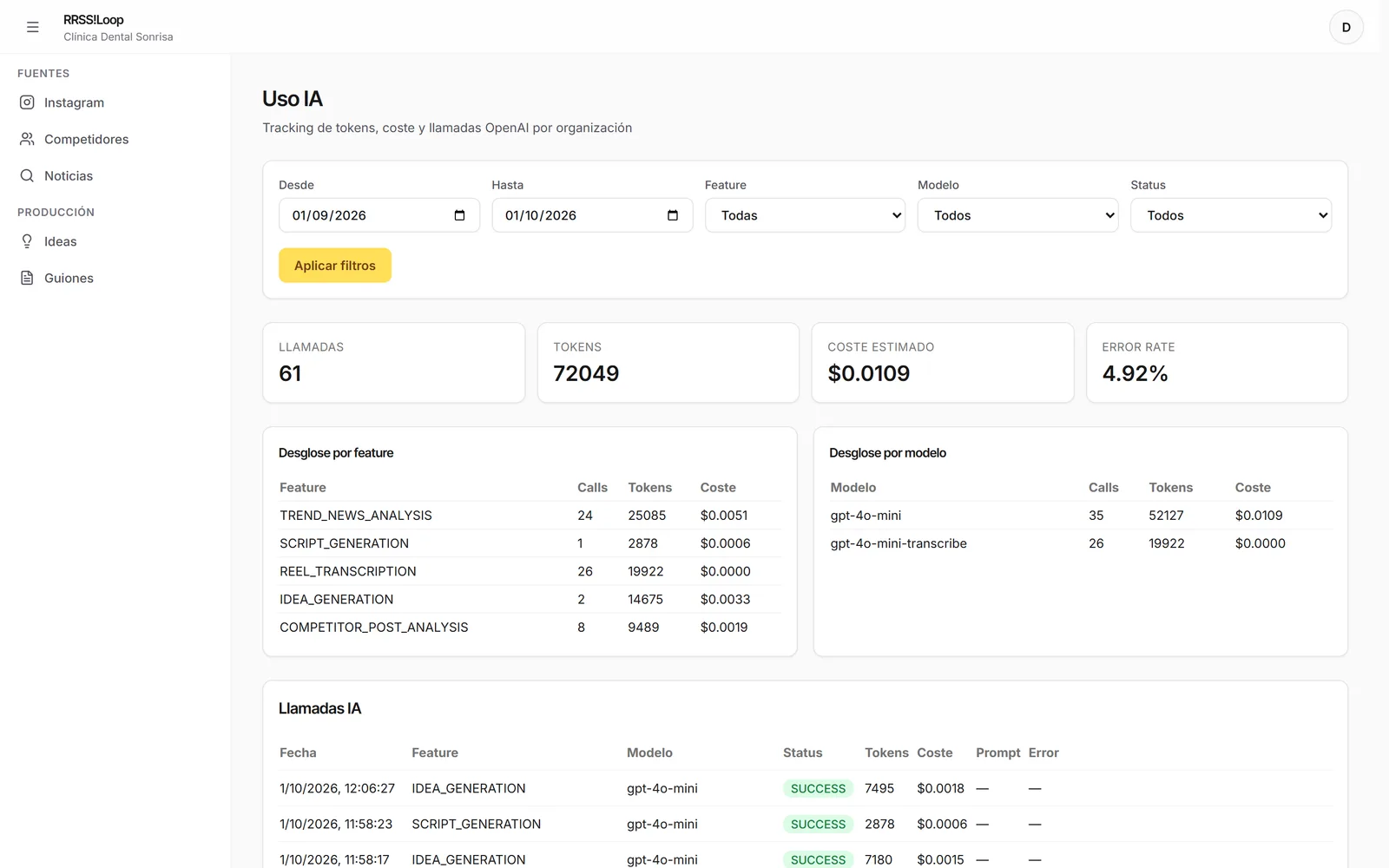Expand the Modelo dropdown
The height and width of the screenshot is (868, 1389).
[1017, 215]
